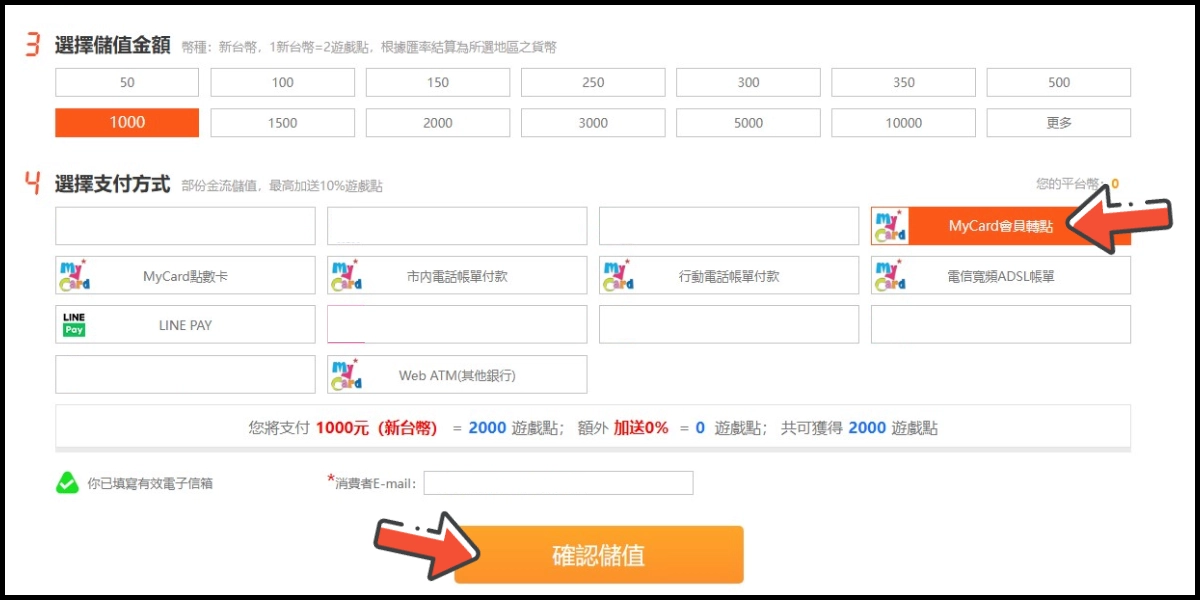Viewport: 1200px width, 600px height.
Task: Choose MyCard點數卡 payment method
Action: (185, 275)
